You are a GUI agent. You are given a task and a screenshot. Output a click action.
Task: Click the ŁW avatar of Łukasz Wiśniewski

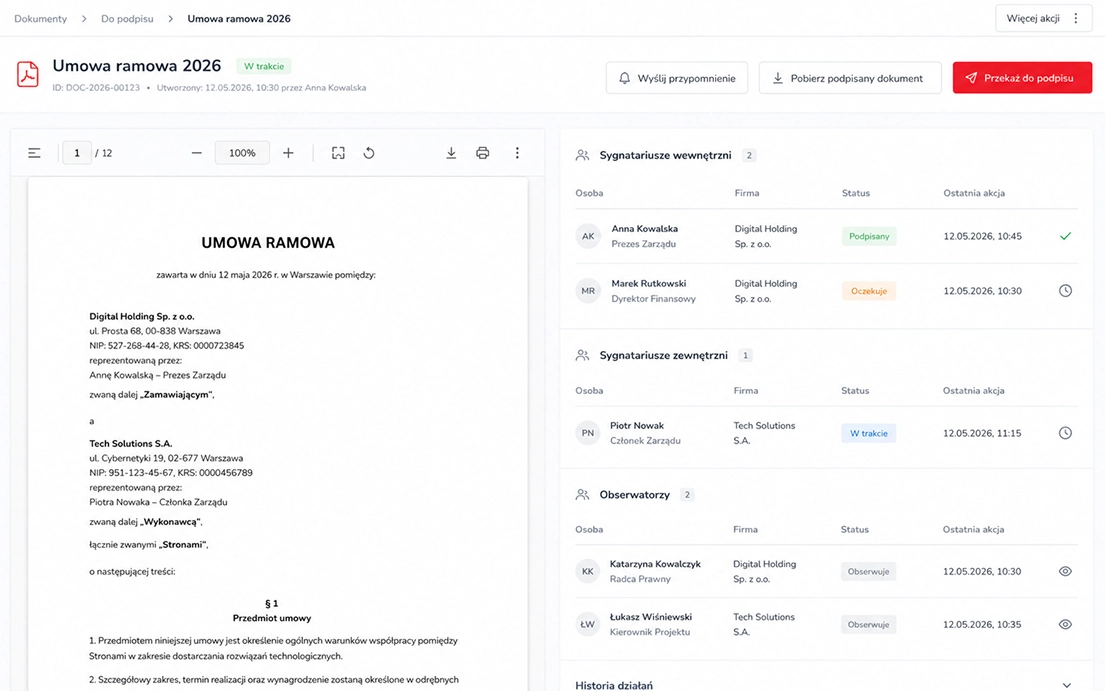[588, 624]
